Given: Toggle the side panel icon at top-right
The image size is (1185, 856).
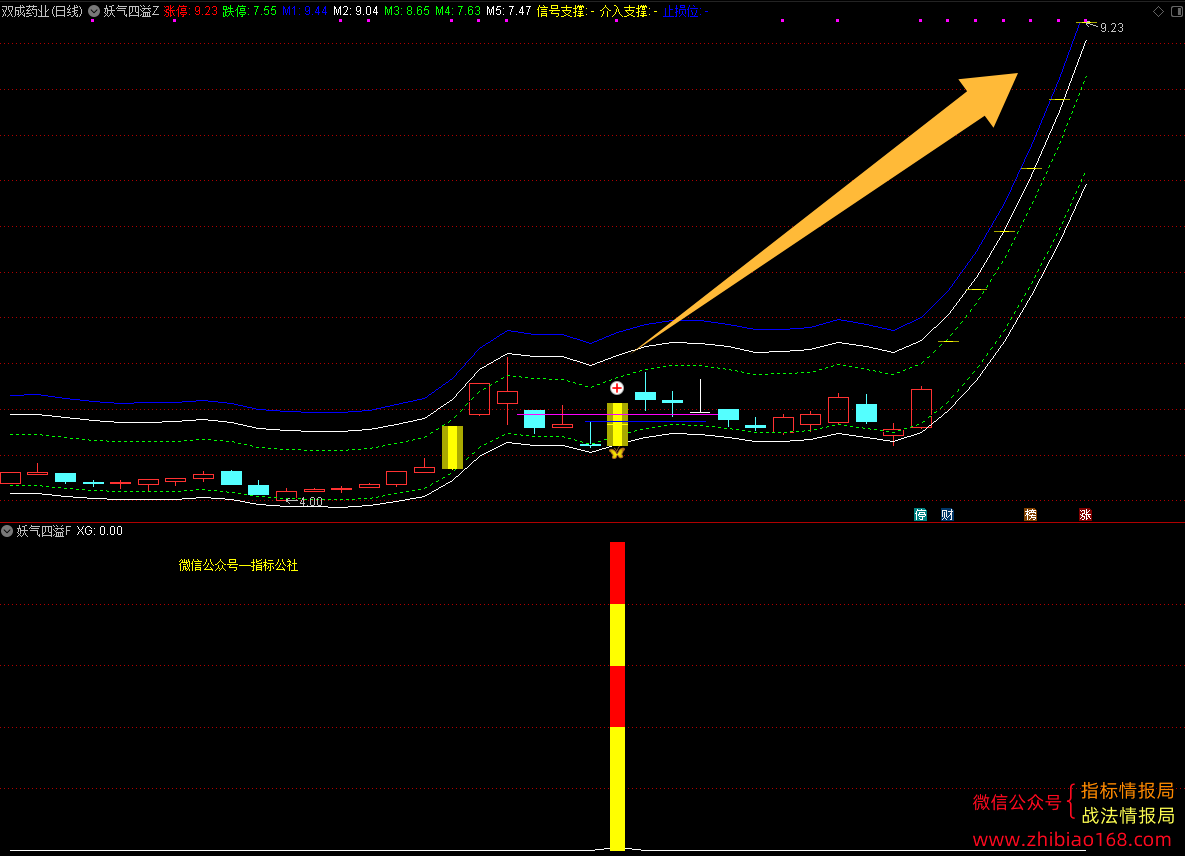Looking at the screenshot, I should 1177,11.
